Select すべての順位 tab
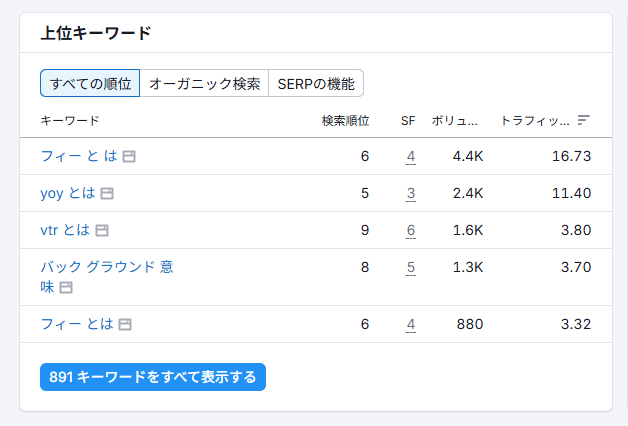The image size is (628, 426). 90,83
